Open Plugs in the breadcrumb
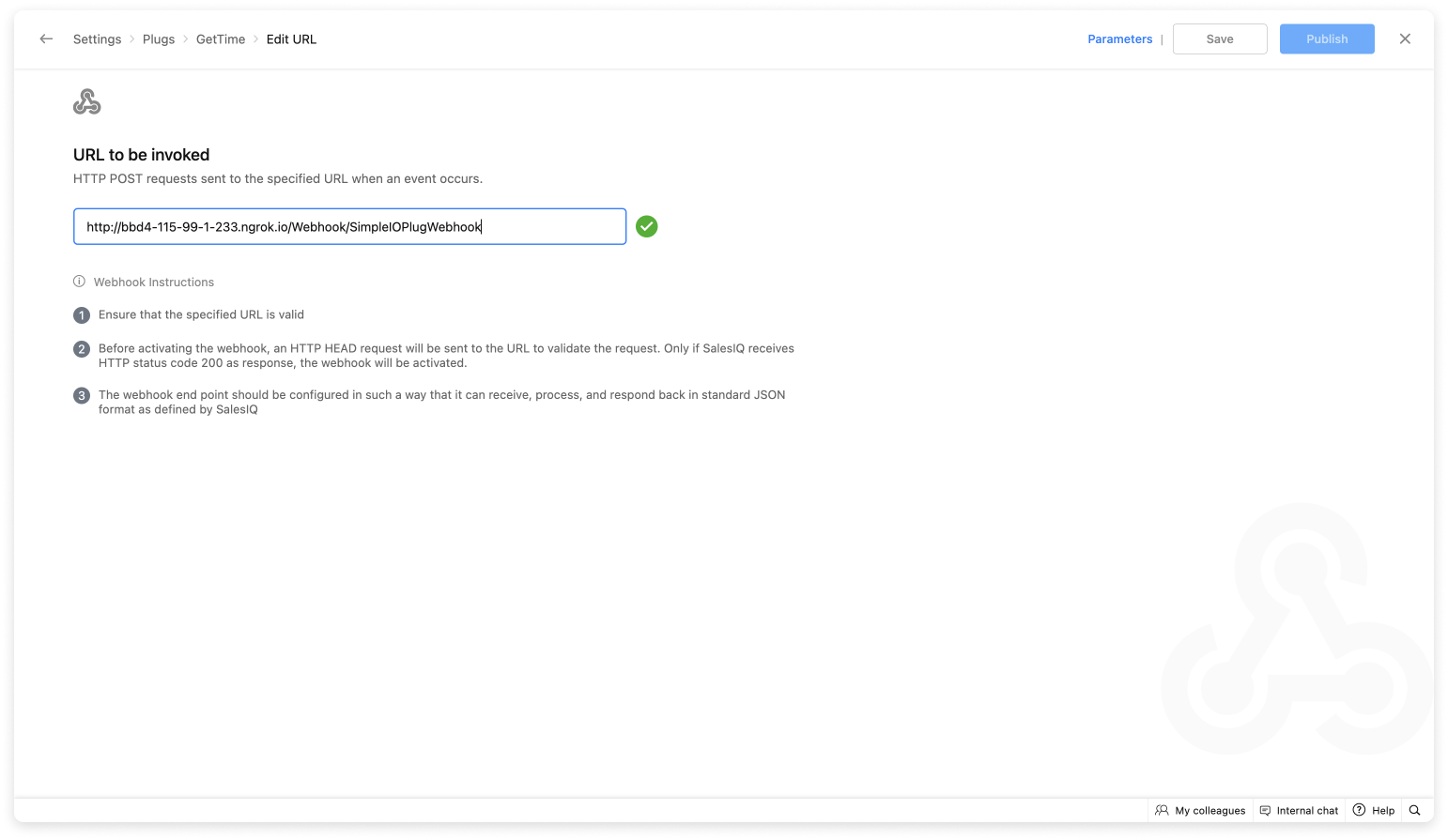Screen dimensions: 1448x840 [x=159, y=39]
